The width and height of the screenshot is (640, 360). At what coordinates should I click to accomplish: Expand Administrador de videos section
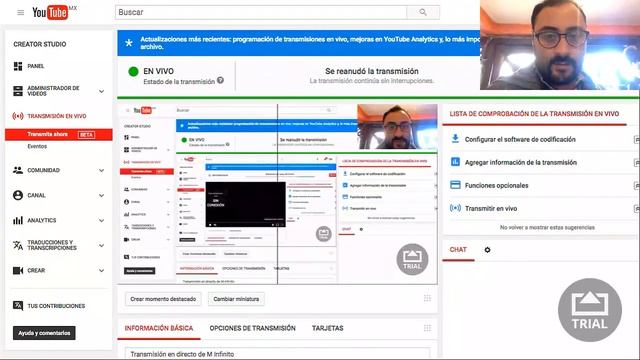tap(102, 91)
